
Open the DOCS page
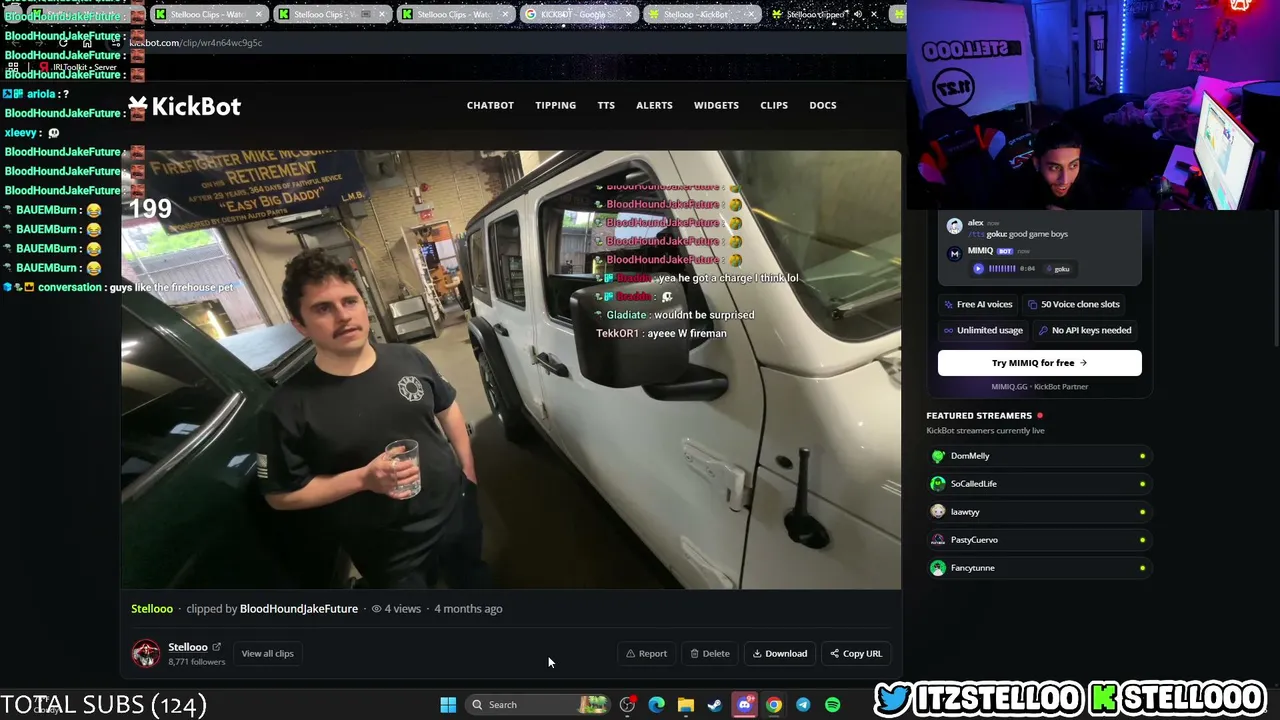click(x=823, y=105)
